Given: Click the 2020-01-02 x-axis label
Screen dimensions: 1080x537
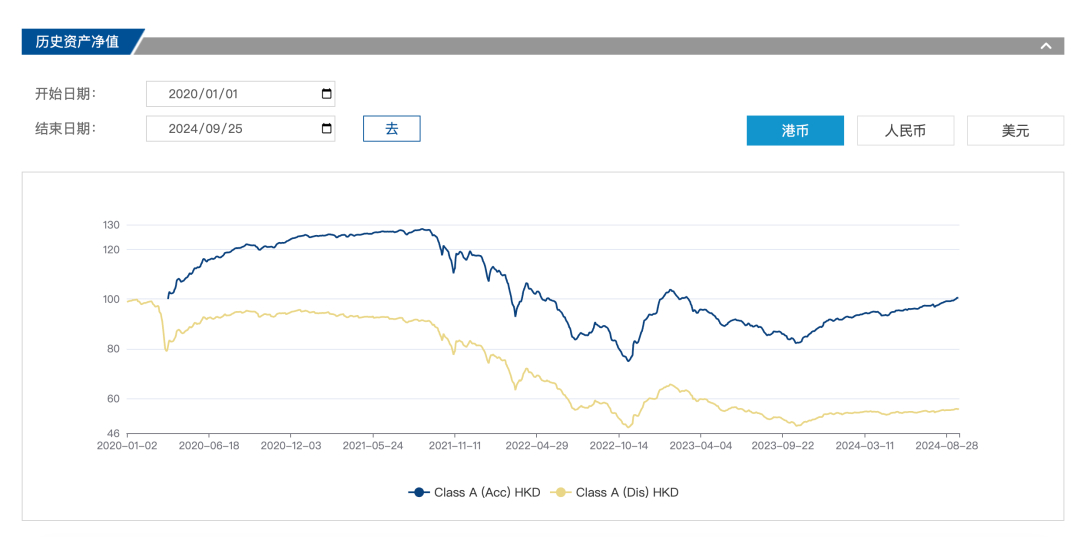Looking at the screenshot, I should pyautogui.click(x=127, y=445).
